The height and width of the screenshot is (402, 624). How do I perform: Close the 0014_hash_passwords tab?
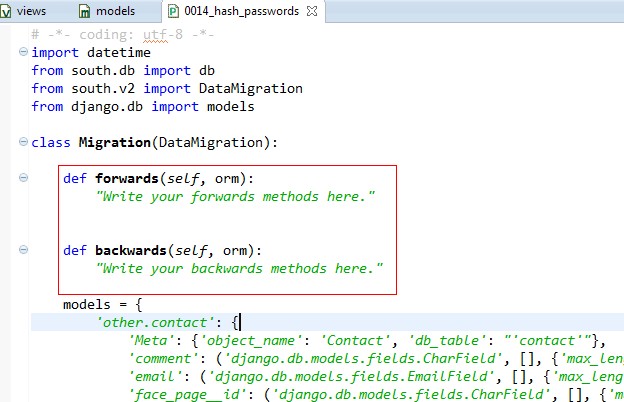[x=312, y=11]
